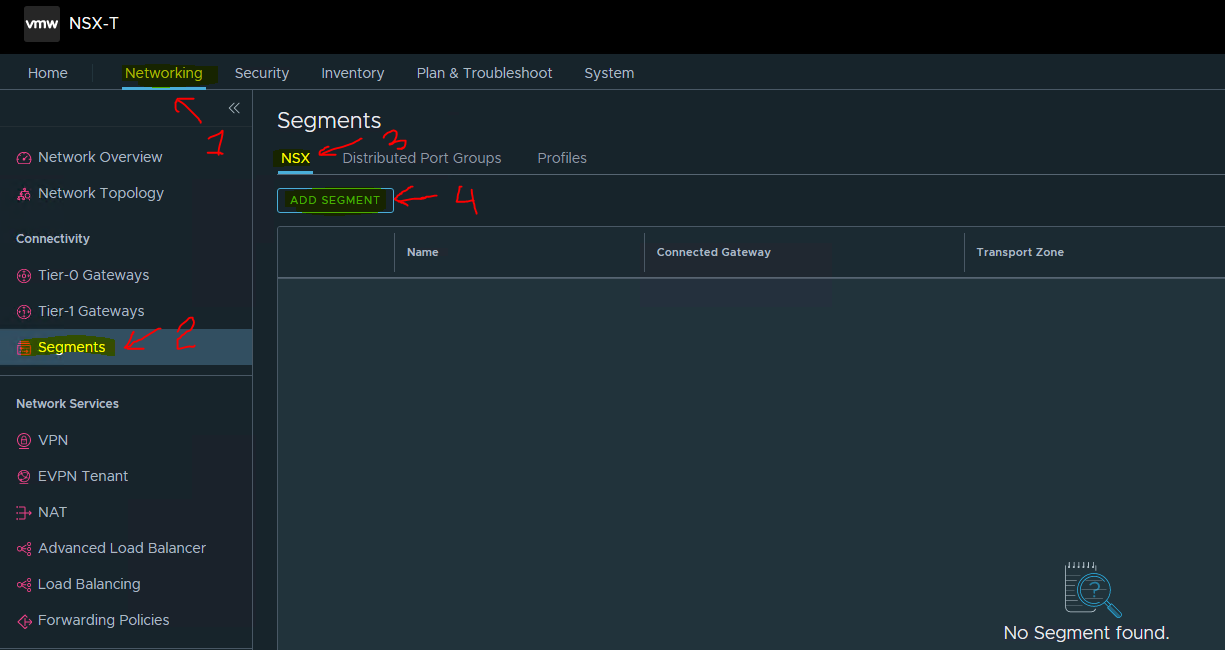Select the NSX segments tab
Viewport: 1225px width, 650px height.
click(x=295, y=158)
